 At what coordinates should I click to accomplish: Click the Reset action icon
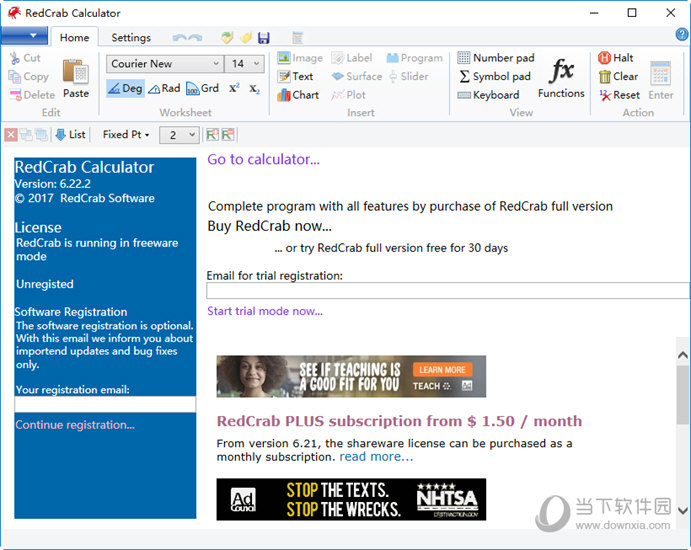pyautogui.click(x=605, y=95)
